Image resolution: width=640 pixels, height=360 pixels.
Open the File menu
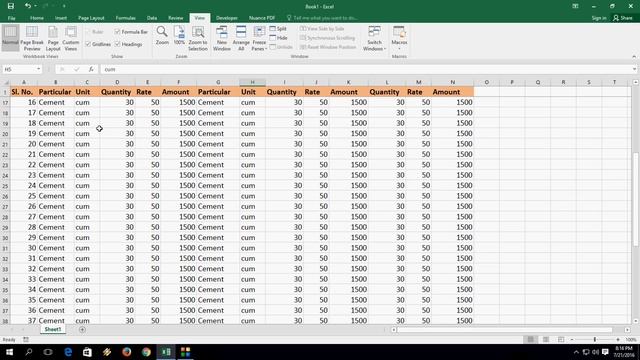tap(11, 18)
